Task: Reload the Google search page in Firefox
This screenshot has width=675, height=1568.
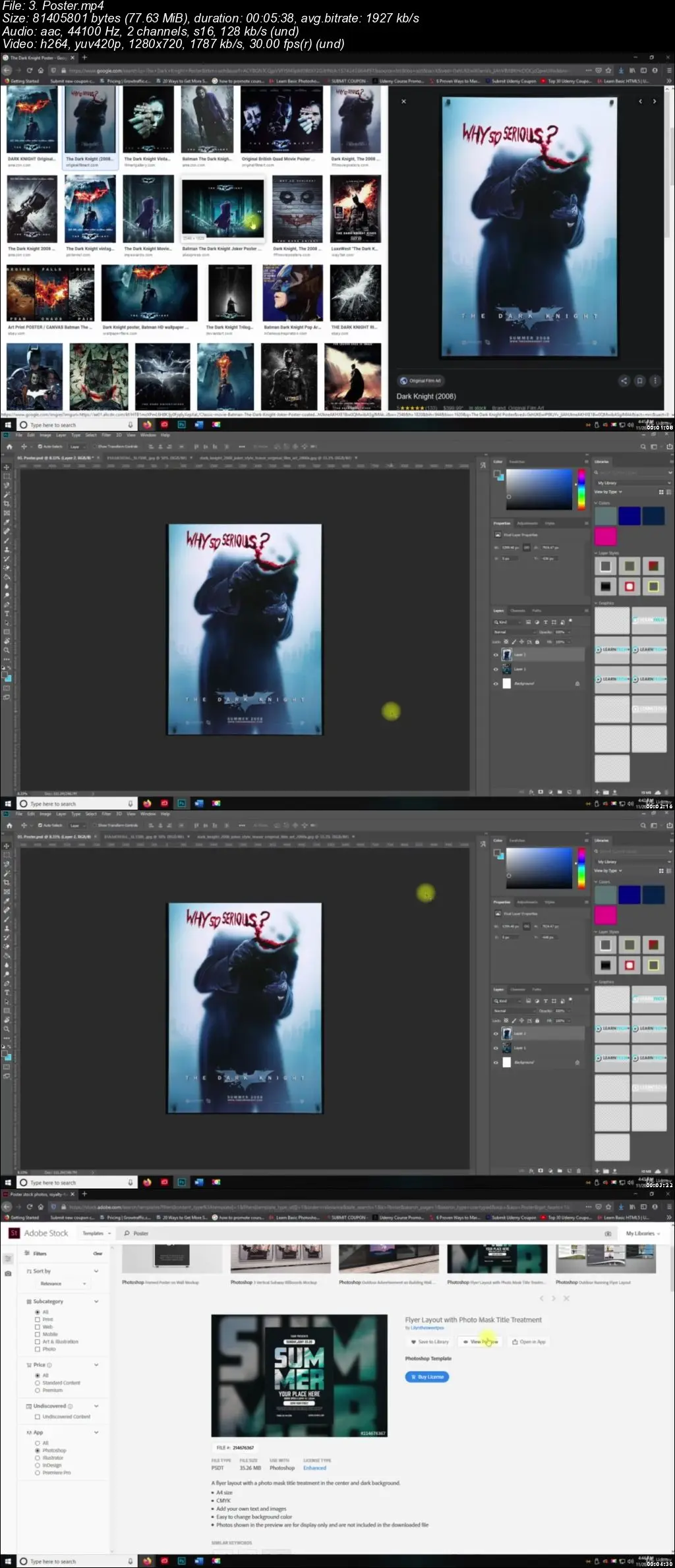Action: [x=29, y=70]
